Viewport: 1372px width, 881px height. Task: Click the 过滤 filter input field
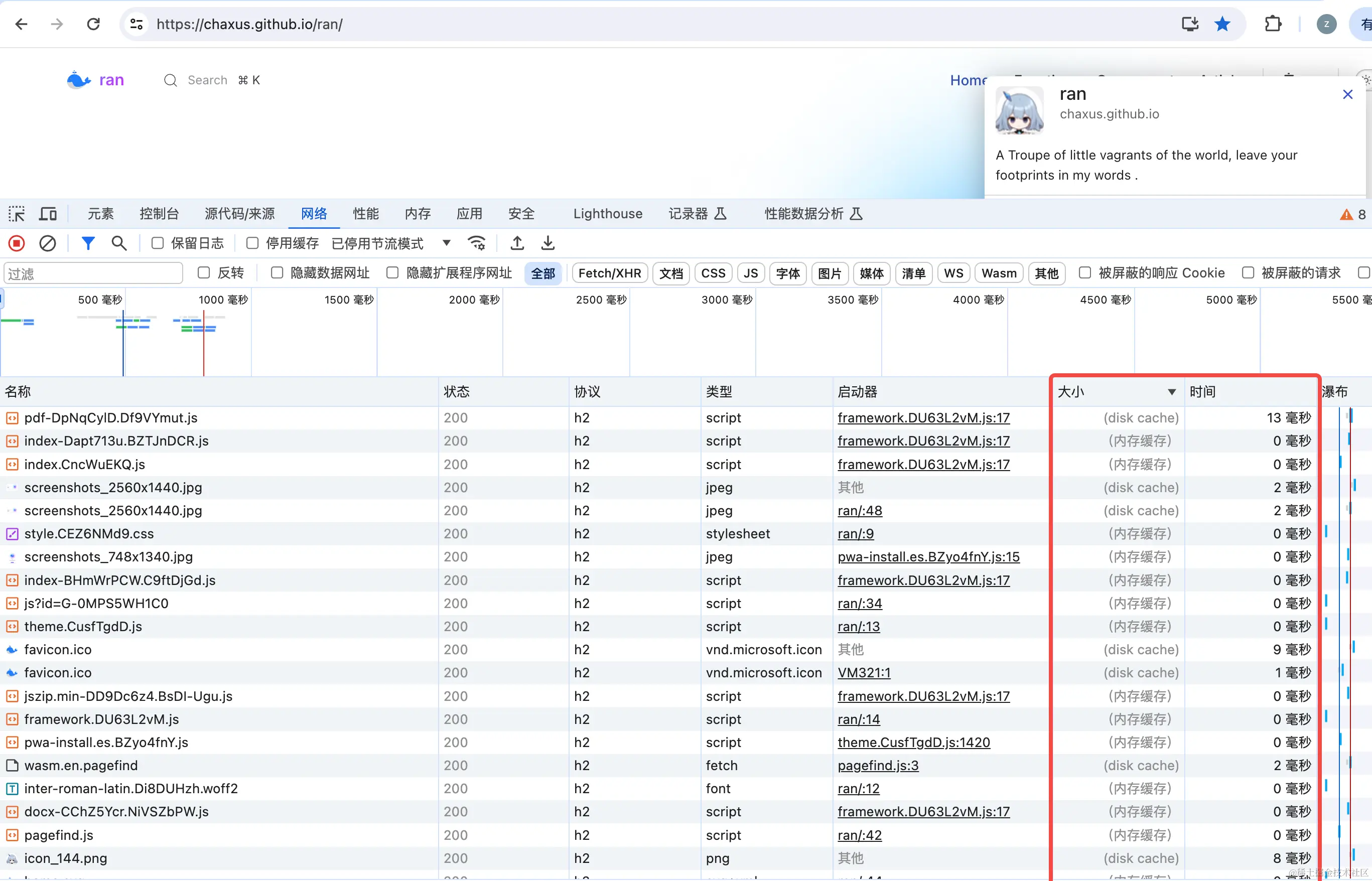click(x=93, y=273)
